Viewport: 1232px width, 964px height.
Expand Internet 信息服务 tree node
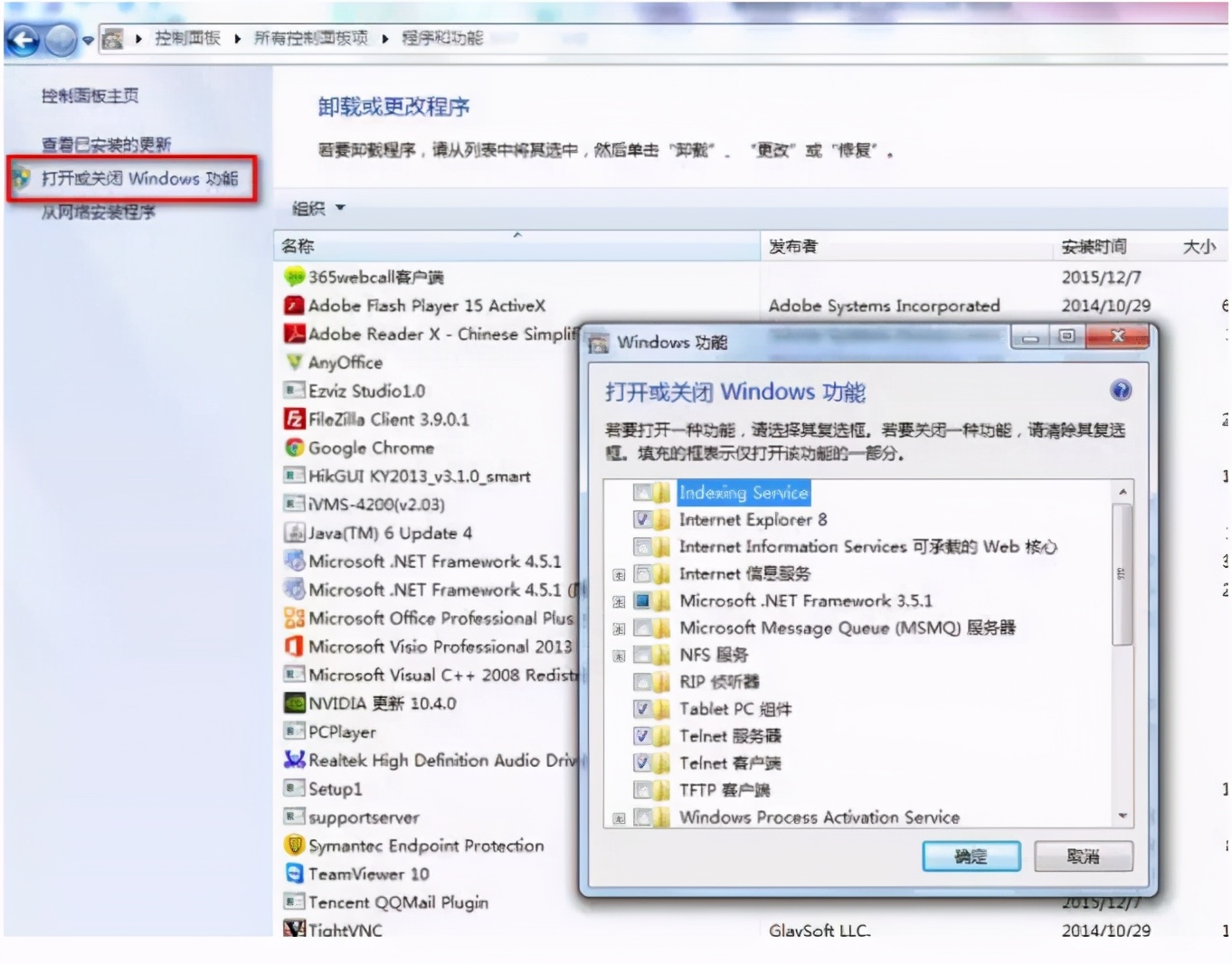619,575
